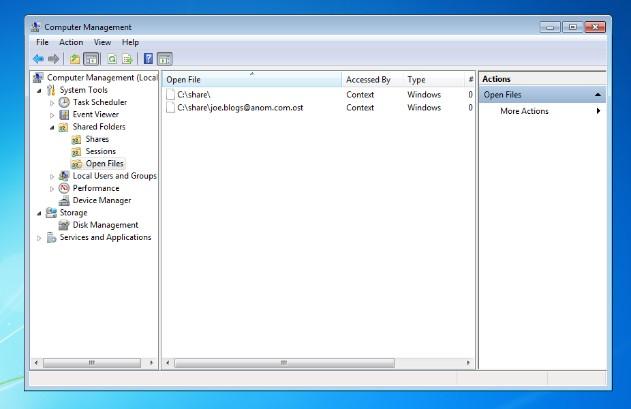Collapse the Storage tree node arrow
Screen dimensions: 631x409
(x=39, y=213)
